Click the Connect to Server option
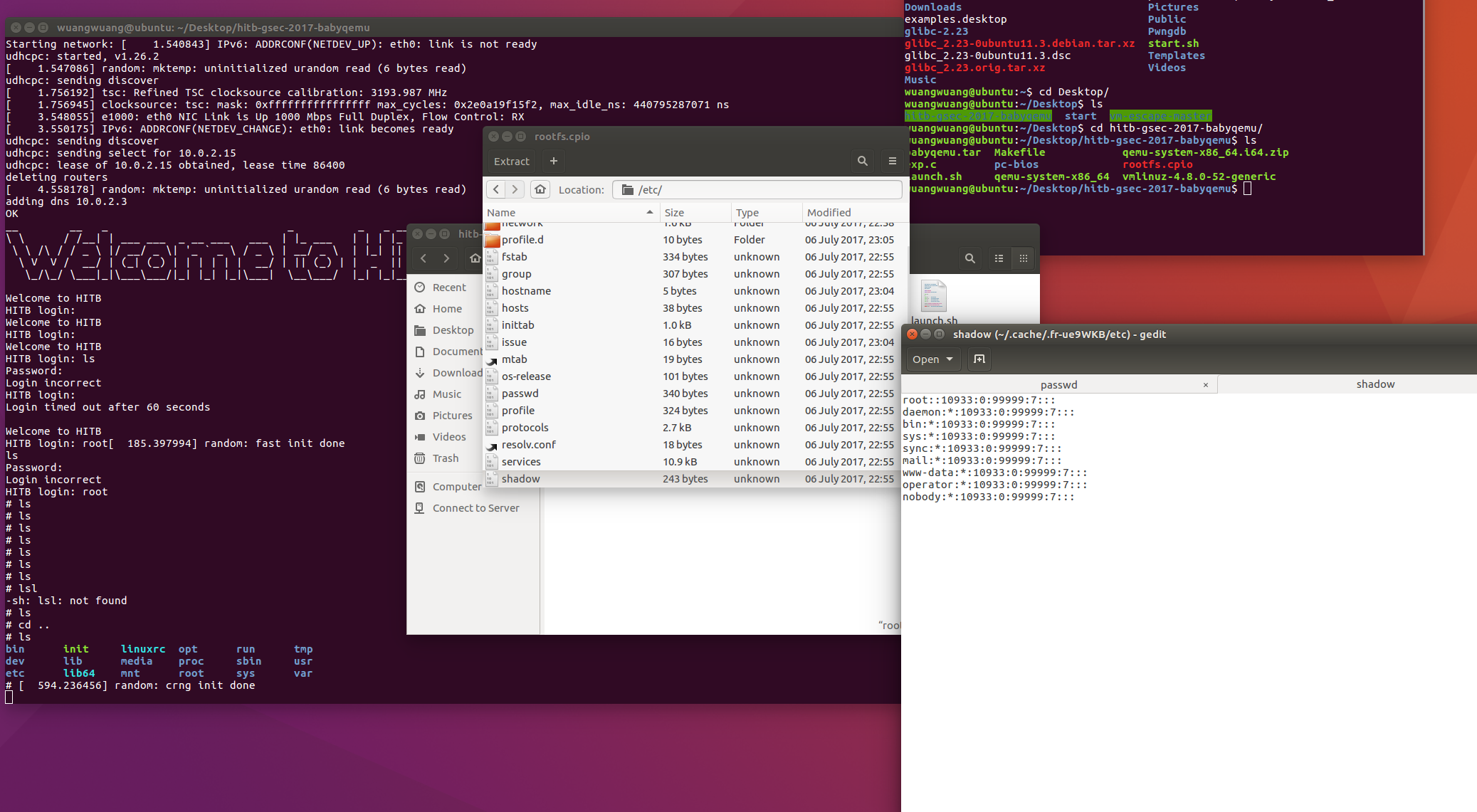1477x812 pixels. (x=476, y=507)
